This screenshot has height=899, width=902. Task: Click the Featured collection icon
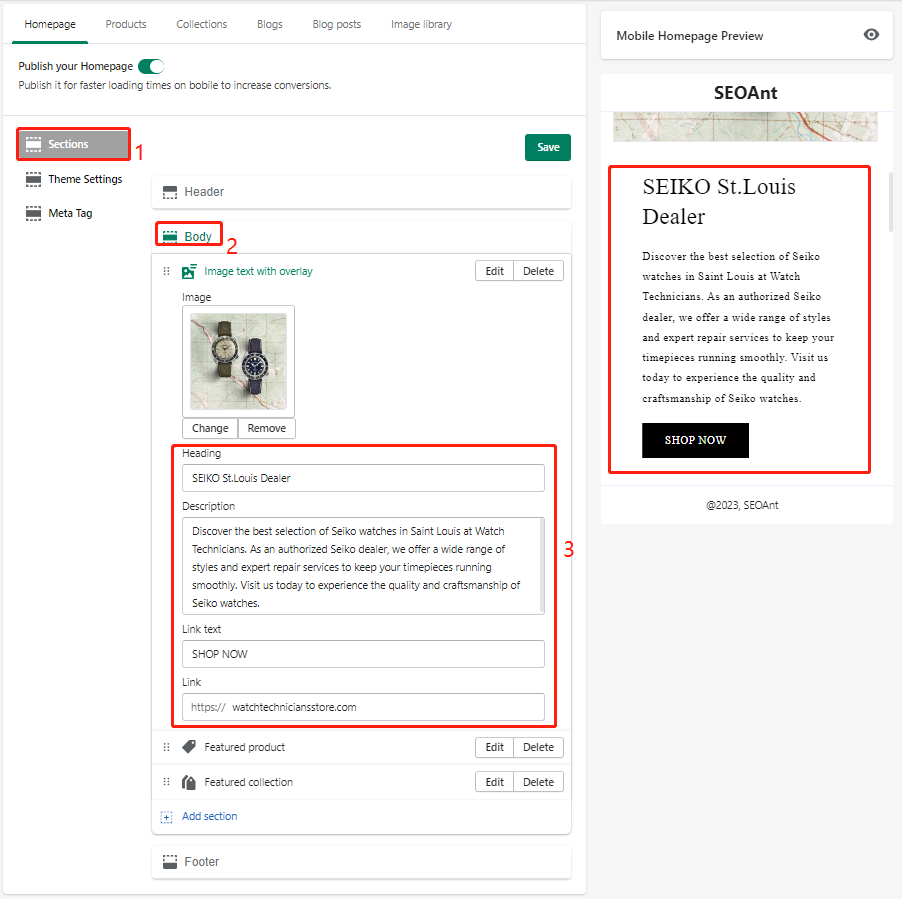click(x=189, y=782)
